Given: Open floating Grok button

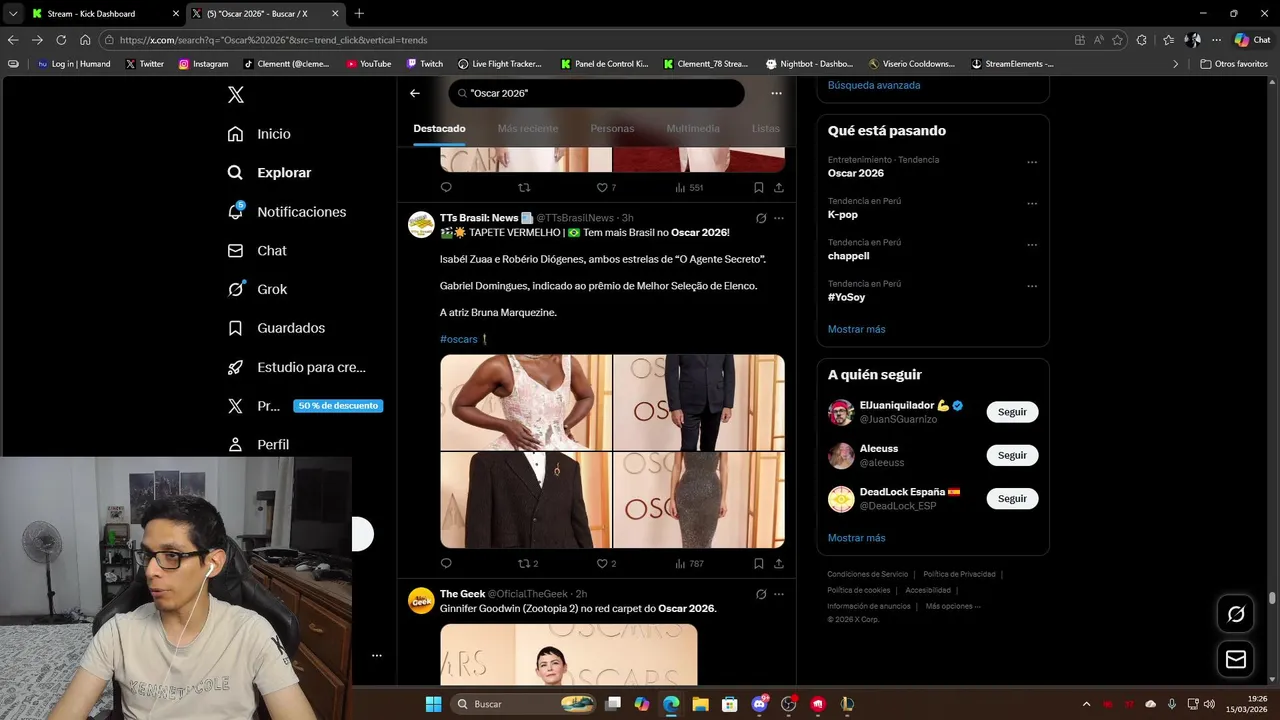Looking at the screenshot, I should tap(1236, 614).
